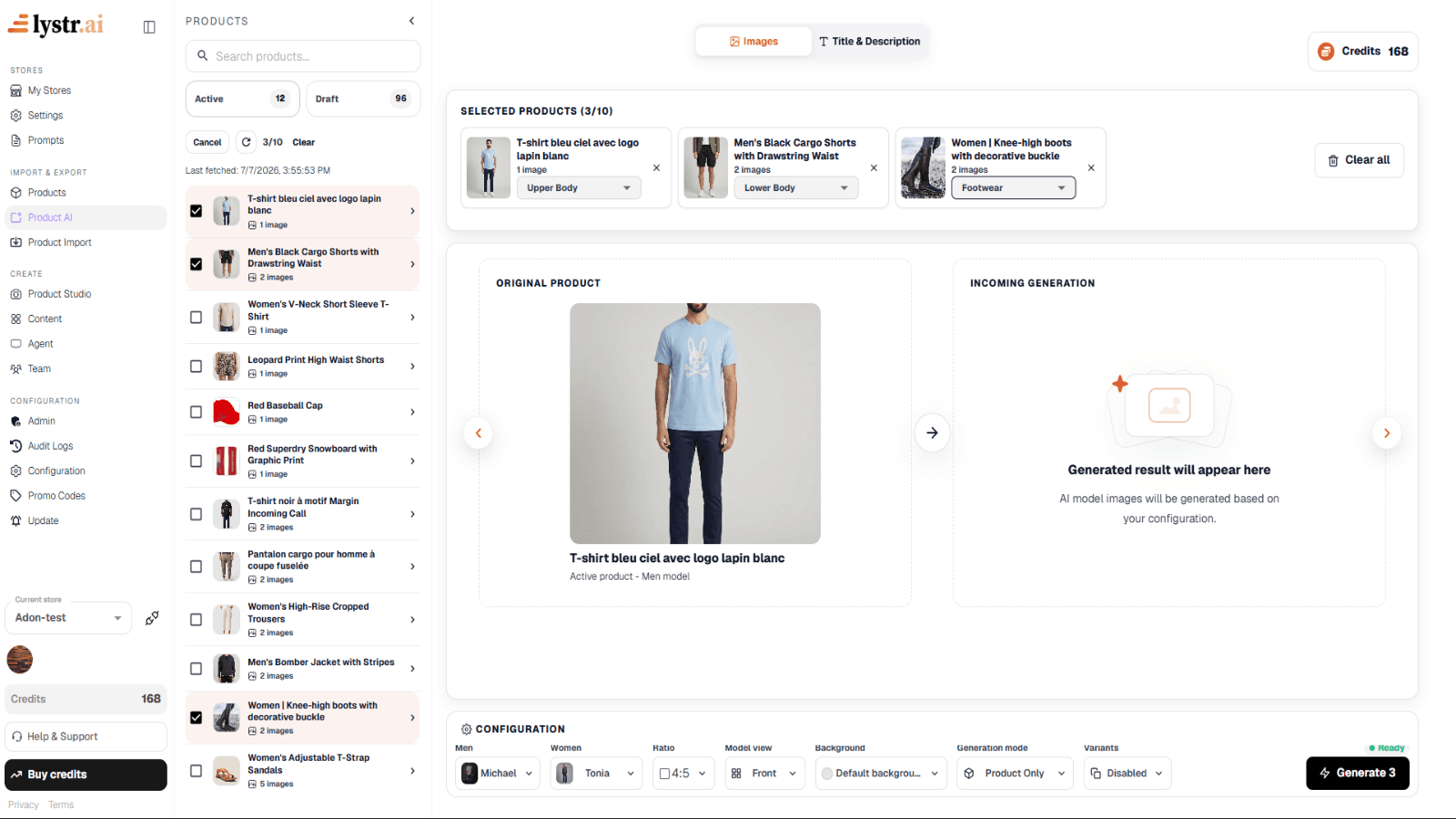Open Variants Disabled dropdown
1456x819 pixels.
point(1127,773)
